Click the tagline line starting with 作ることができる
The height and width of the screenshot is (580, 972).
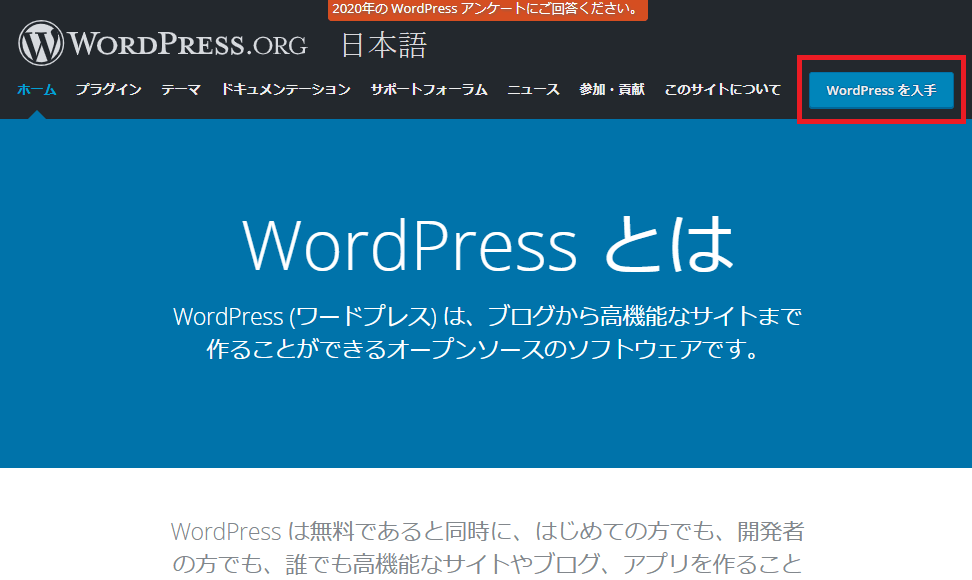click(x=486, y=350)
